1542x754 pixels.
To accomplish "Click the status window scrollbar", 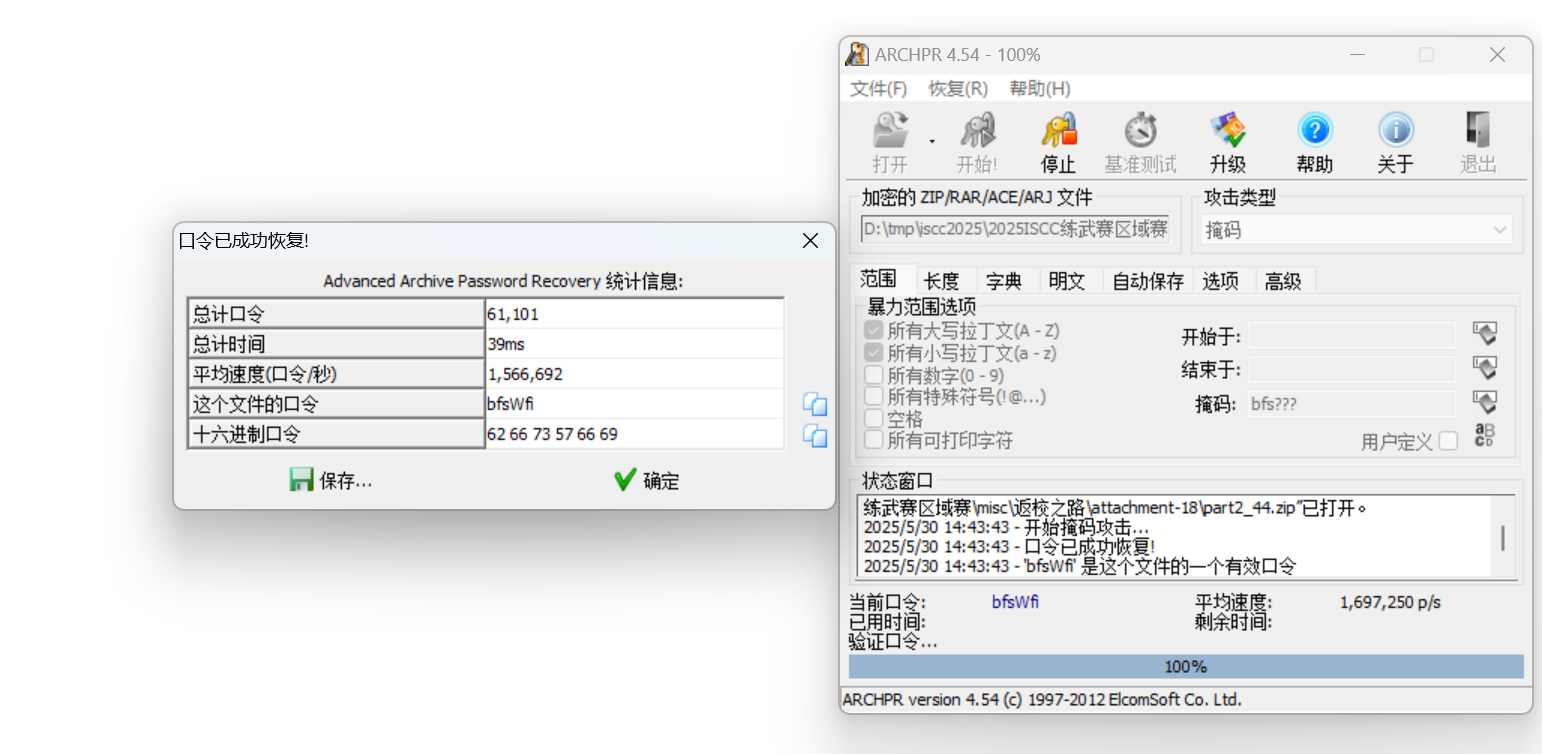I will click(1503, 538).
